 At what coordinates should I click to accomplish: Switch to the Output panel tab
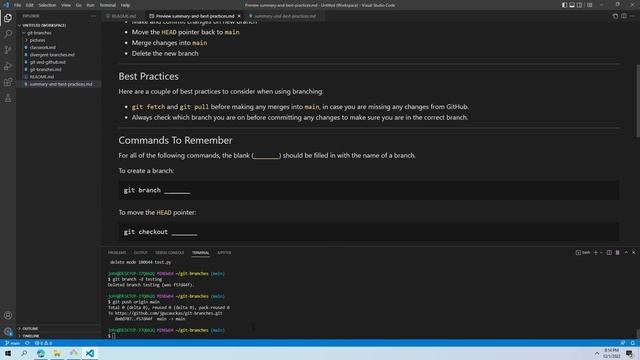click(140, 253)
